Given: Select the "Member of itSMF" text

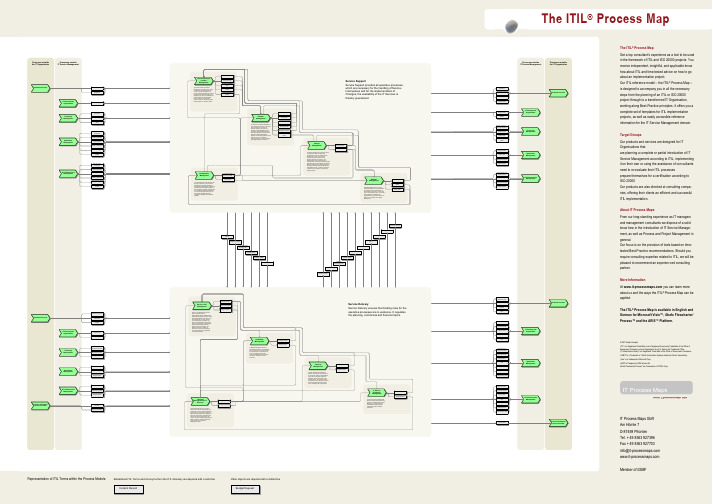Looking at the screenshot, I should [x=633, y=469].
